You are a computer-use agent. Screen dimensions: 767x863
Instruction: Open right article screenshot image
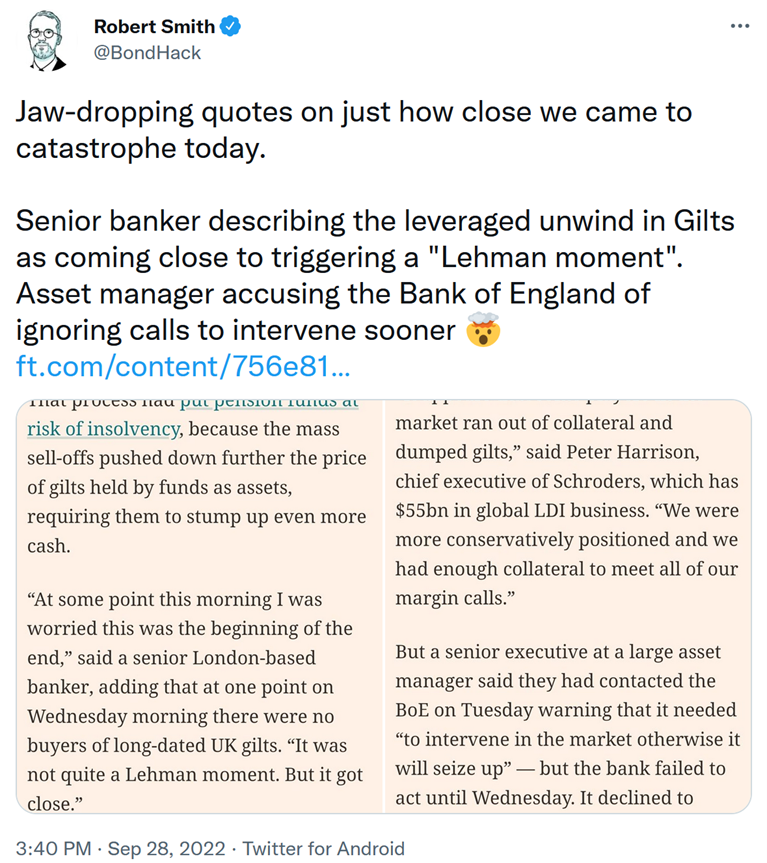pos(567,606)
